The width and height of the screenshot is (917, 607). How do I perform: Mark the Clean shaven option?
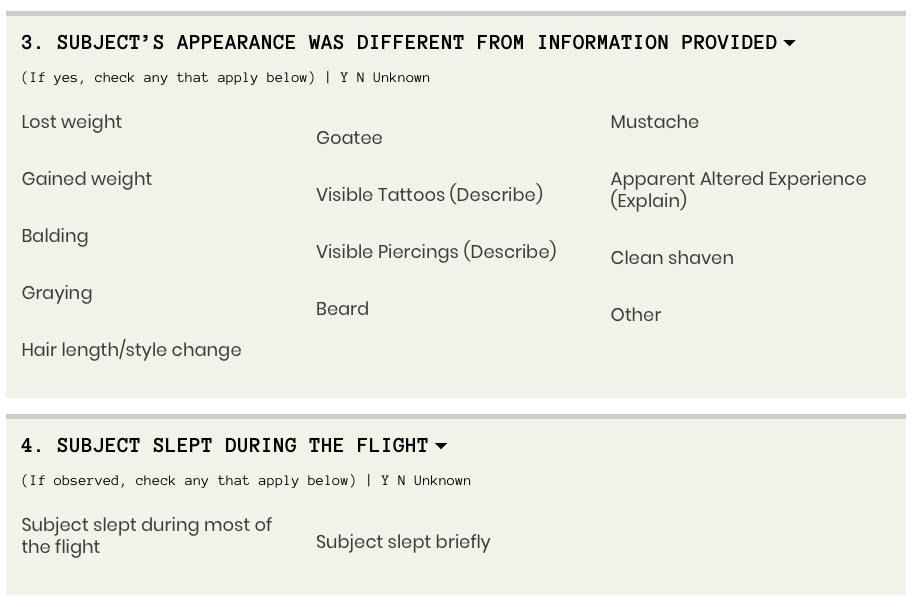[672, 258]
